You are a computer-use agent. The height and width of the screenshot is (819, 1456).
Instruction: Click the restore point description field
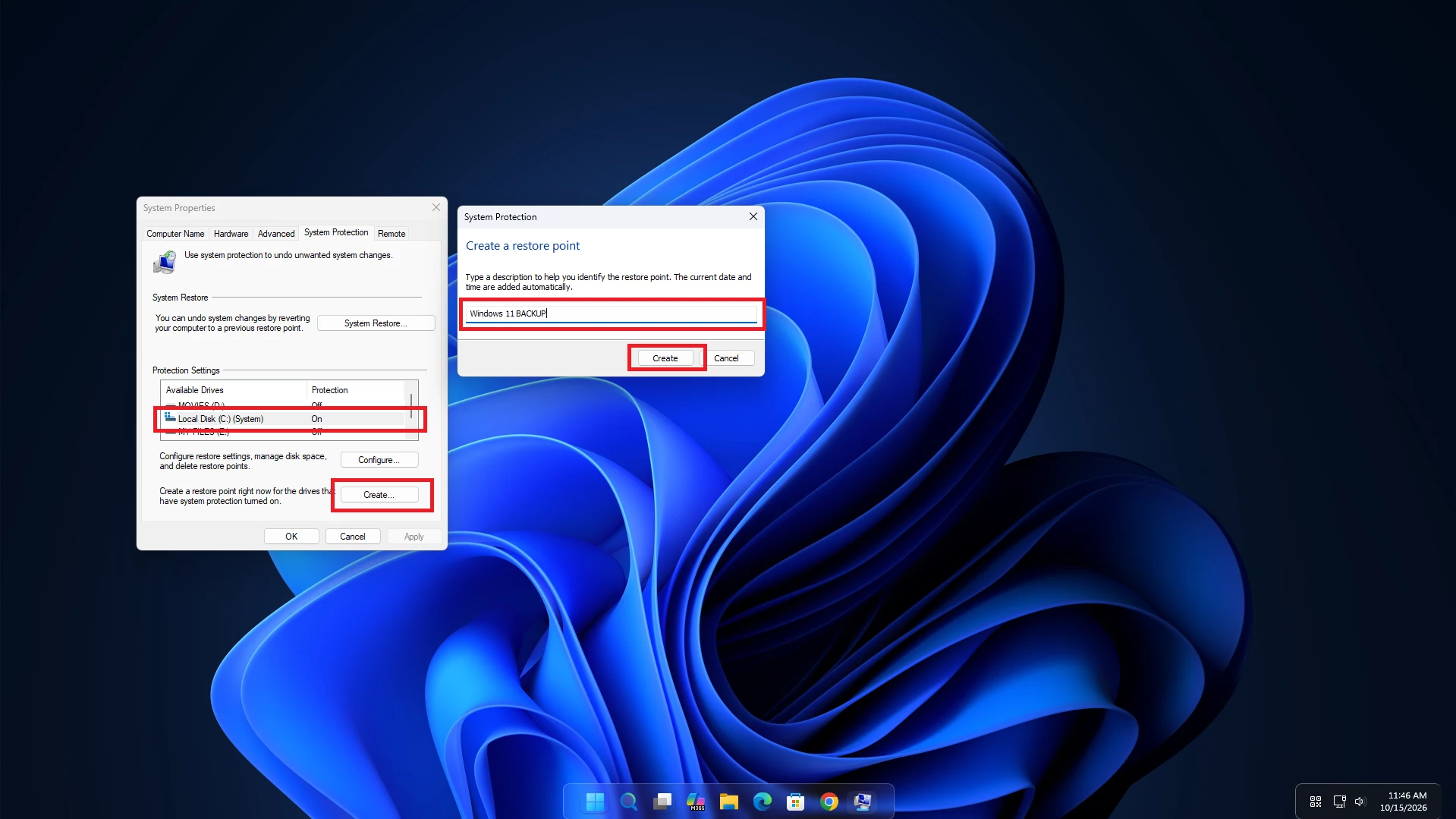(611, 313)
